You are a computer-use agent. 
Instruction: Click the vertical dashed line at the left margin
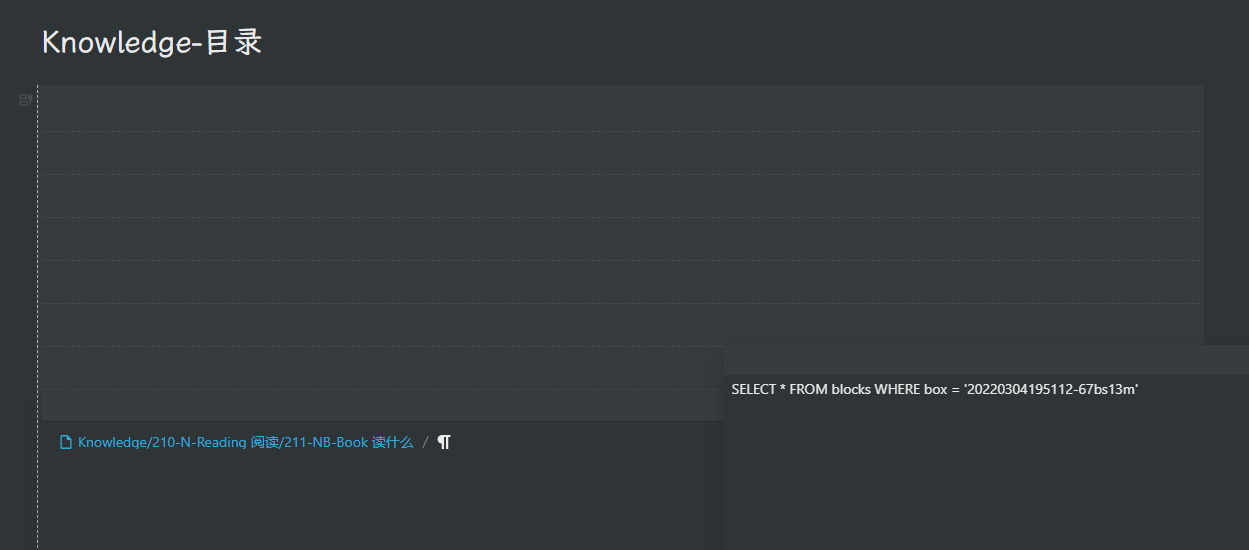point(38,300)
